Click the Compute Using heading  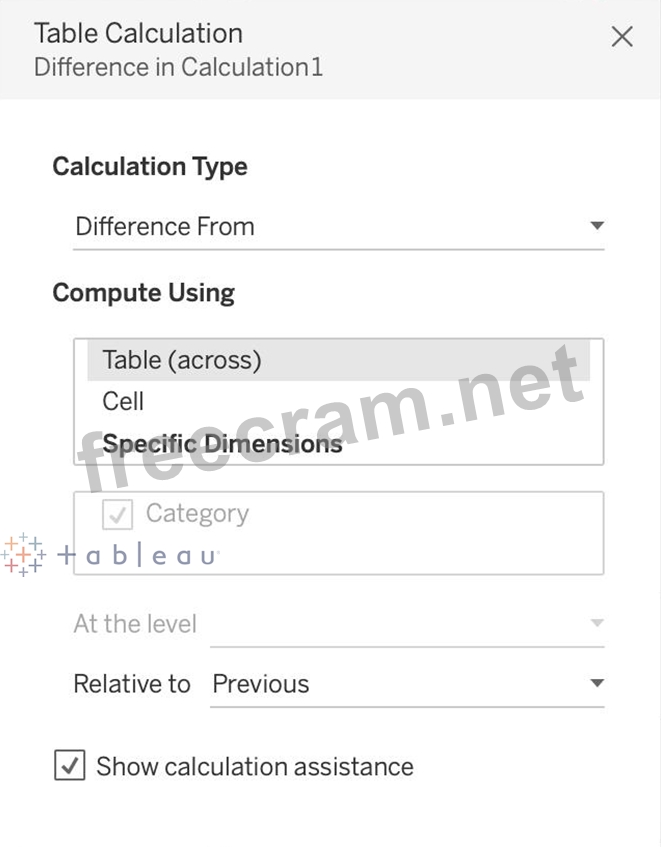tap(143, 293)
